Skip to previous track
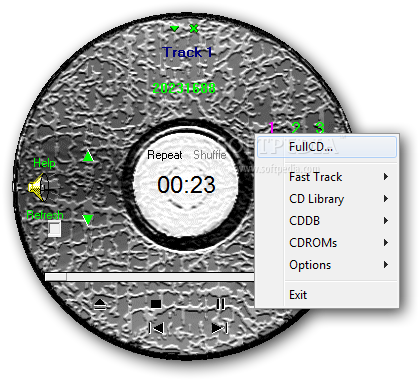This screenshot has width=420, height=381. click(156, 328)
